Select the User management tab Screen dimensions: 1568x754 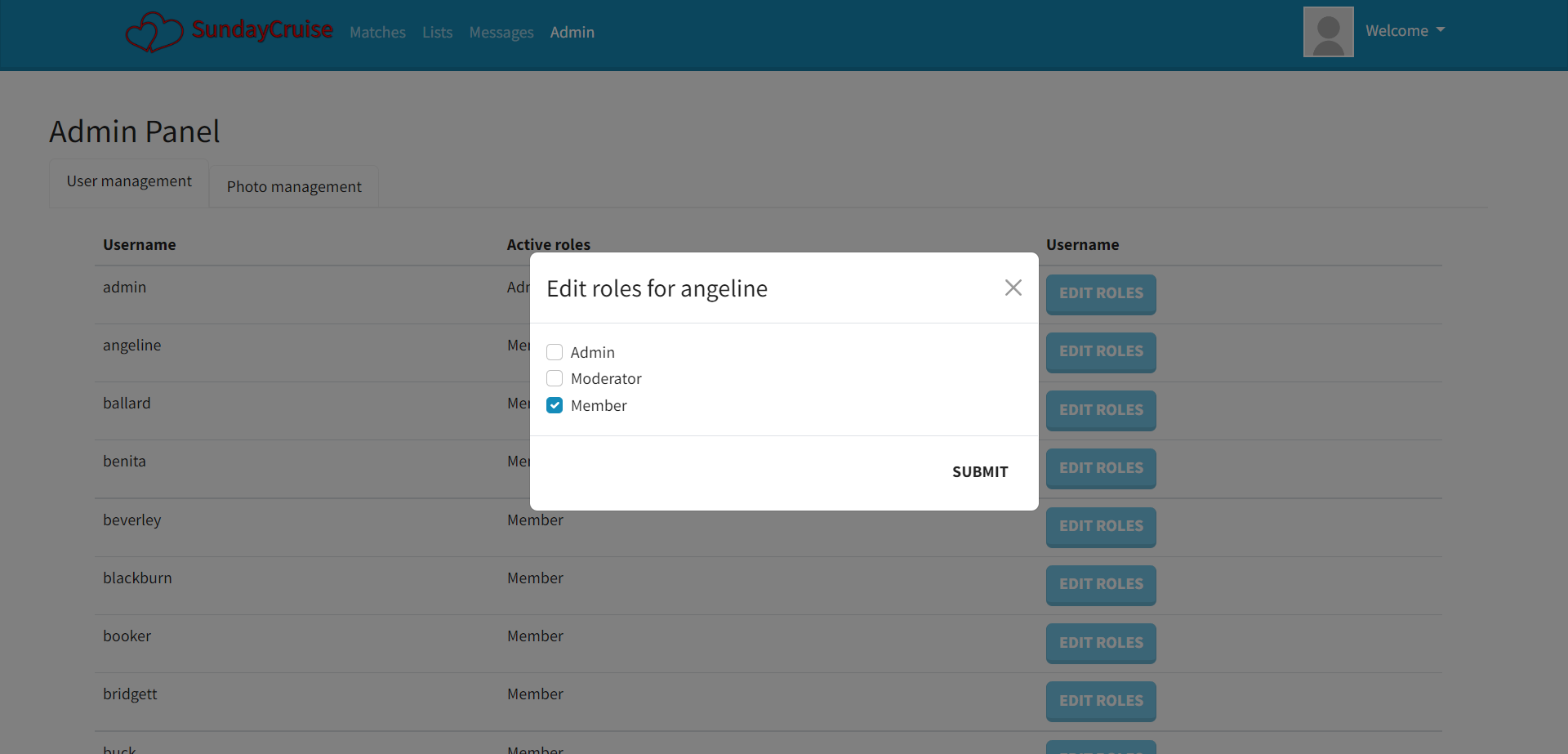(128, 181)
